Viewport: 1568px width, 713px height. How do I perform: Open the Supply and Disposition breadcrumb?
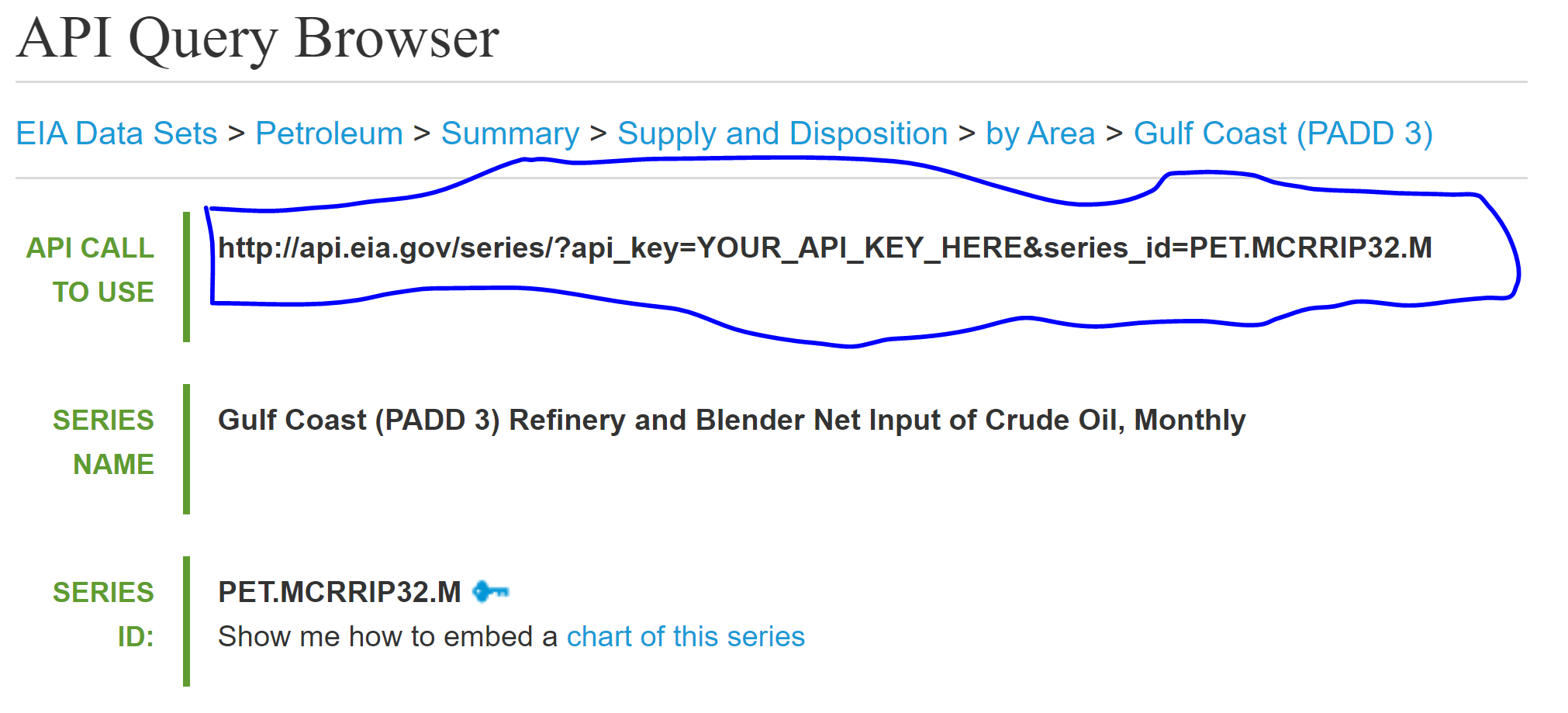[782, 133]
